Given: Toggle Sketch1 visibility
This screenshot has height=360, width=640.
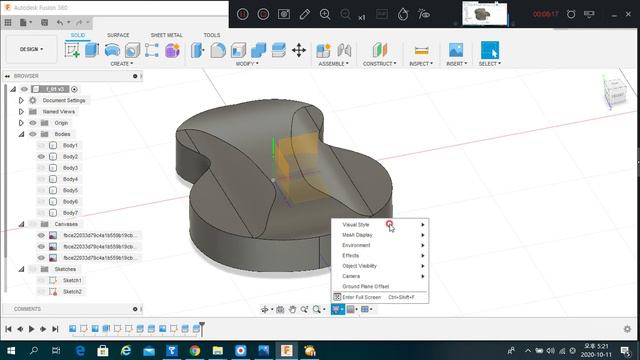Looking at the screenshot, I should tap(41, 280).
